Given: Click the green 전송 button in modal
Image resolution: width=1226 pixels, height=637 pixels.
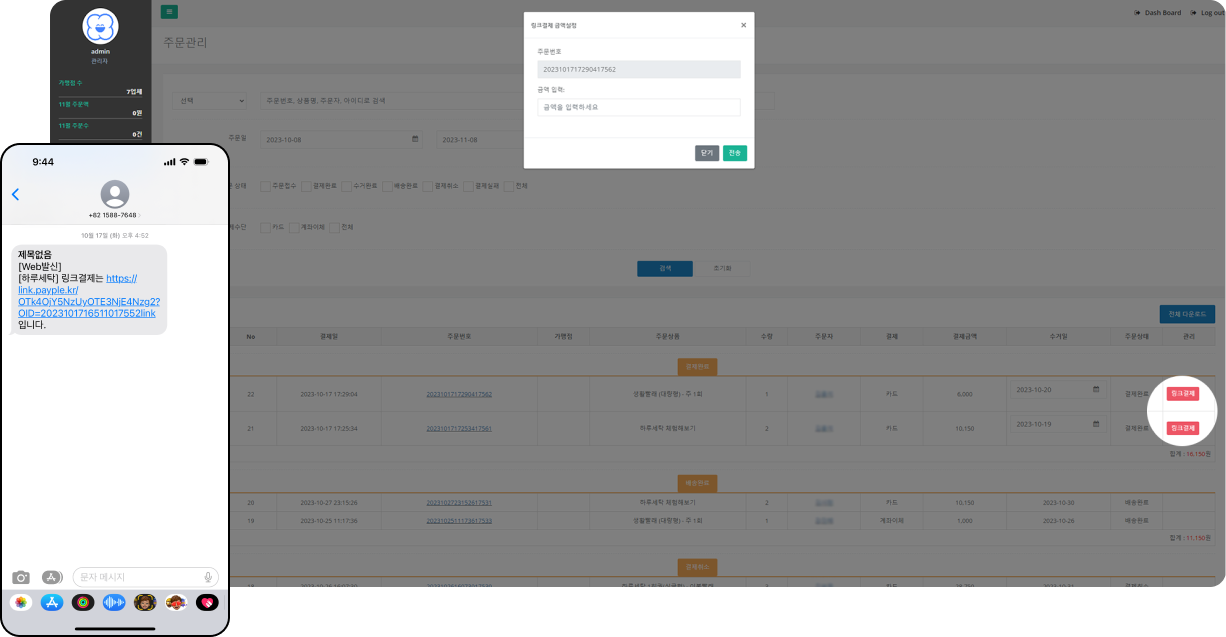Looking at the screenshot, I should pyautogui.click(x=735, y=153).
